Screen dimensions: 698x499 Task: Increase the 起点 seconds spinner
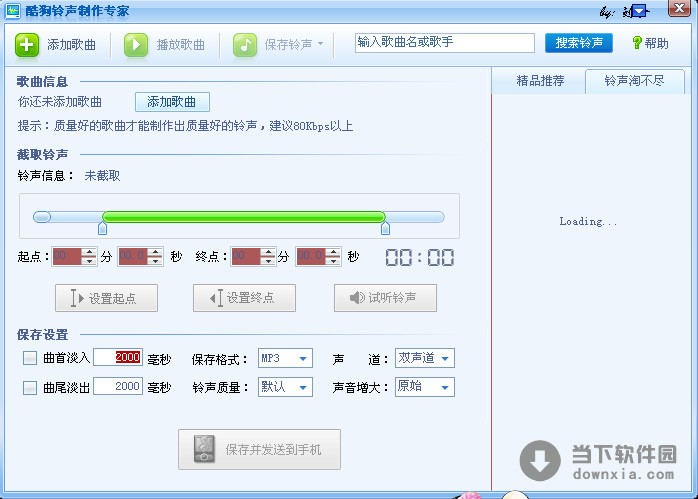coord(155,252)
